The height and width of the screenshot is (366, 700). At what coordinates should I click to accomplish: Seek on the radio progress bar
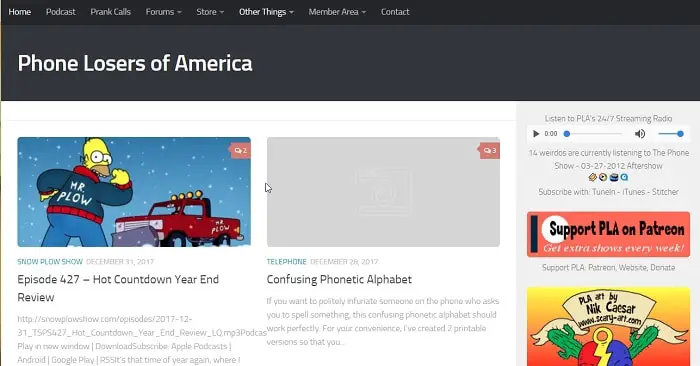(593, 133)
